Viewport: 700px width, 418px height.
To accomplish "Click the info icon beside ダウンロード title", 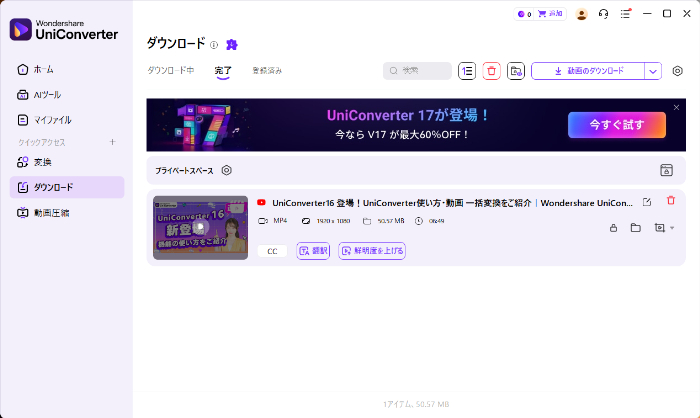I will [x=214, y=45].
